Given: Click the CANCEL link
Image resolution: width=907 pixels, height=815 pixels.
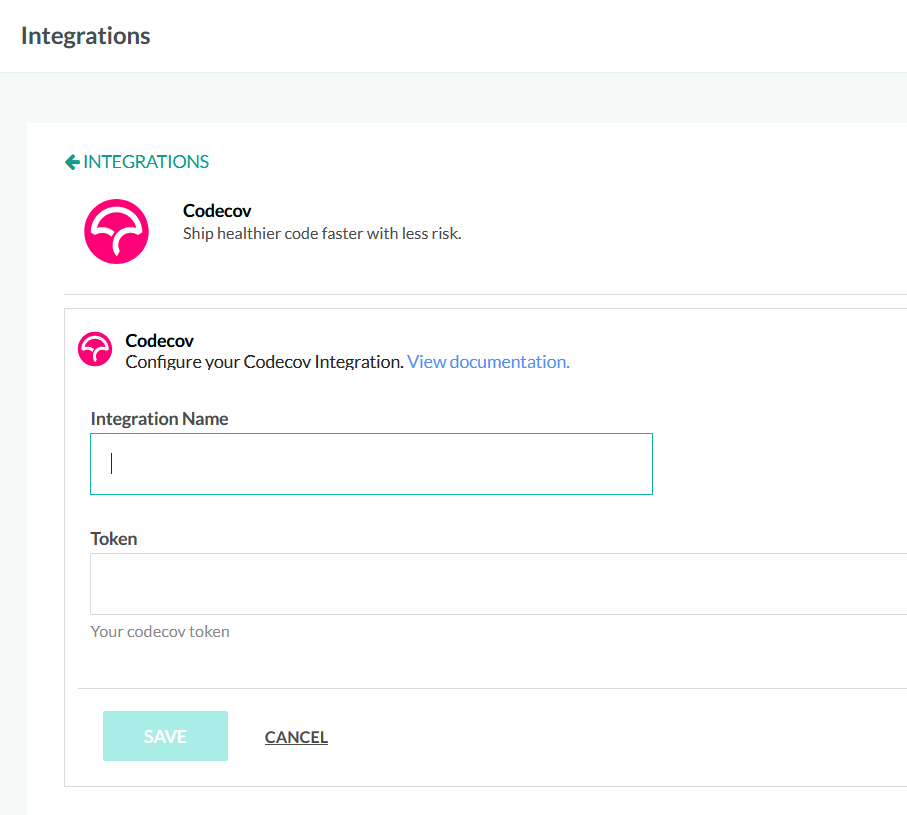Looking at the screenshot, I should pos(296,737).
